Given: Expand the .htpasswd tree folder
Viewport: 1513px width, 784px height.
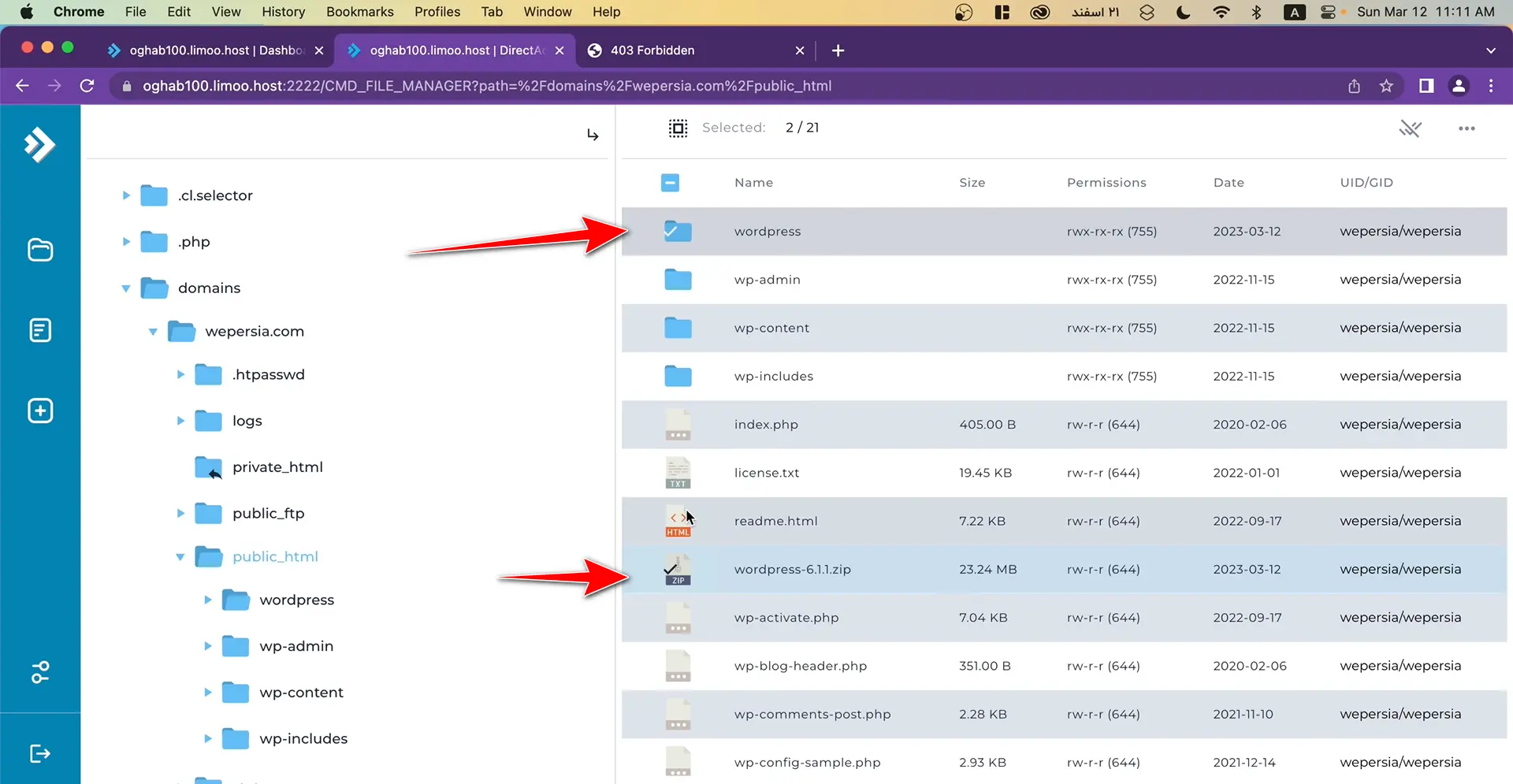Looking at the screenshot, I should pyautogui.click(x=180, y=374).
